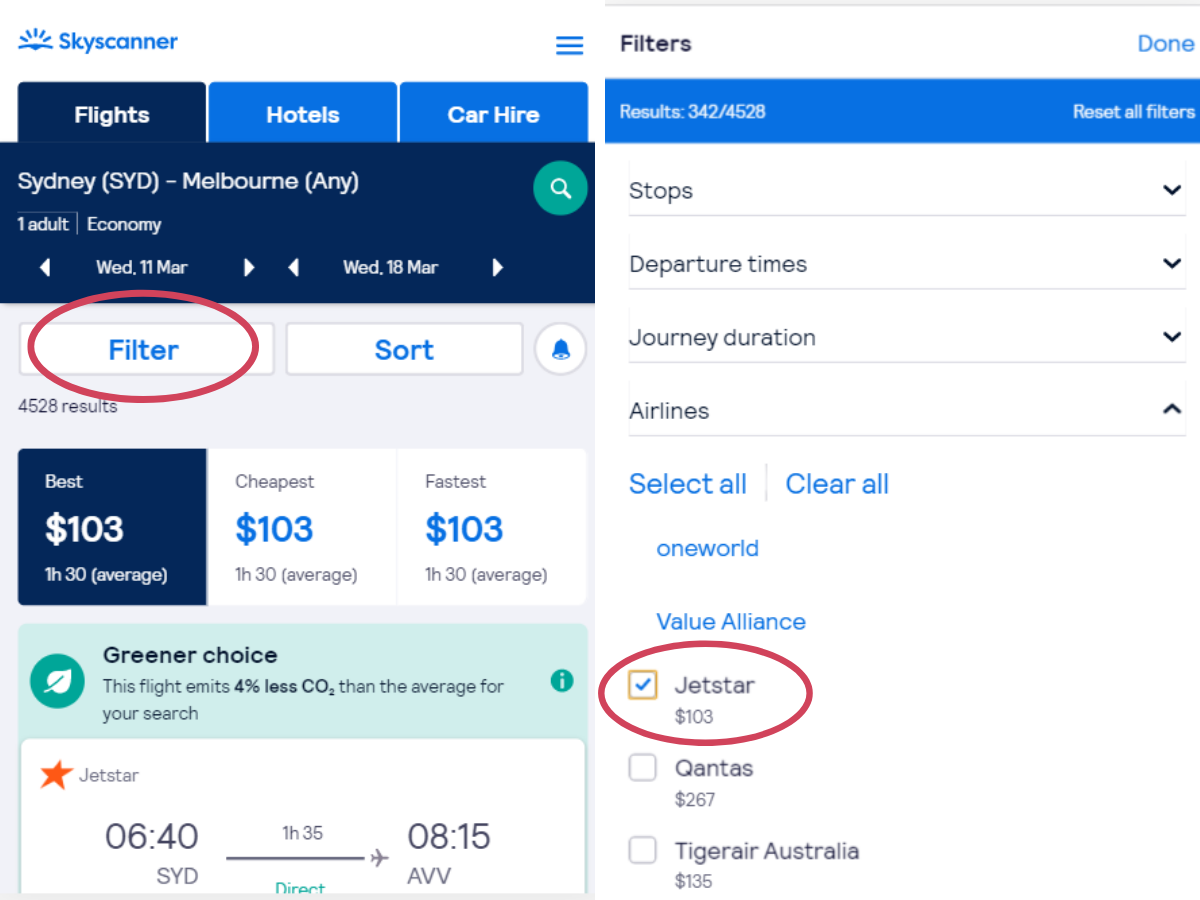Click Reset all filters link
1200x900 pixels.
click(x=1133, y=112)
